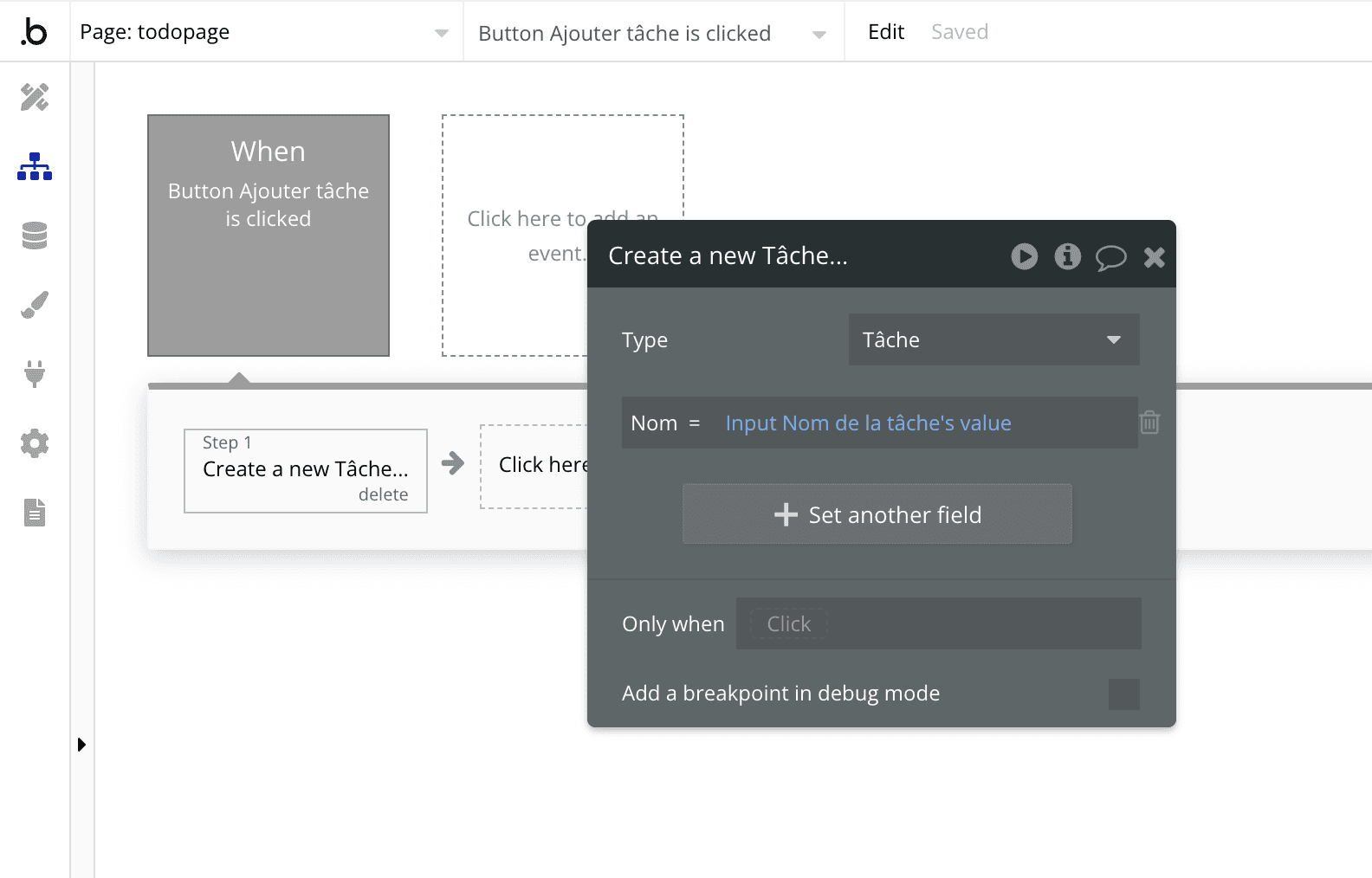Viewport: 1372px width, 878px height.
Task: Close the Create a new Tâche editor
Action: (x=1155, y=257)
